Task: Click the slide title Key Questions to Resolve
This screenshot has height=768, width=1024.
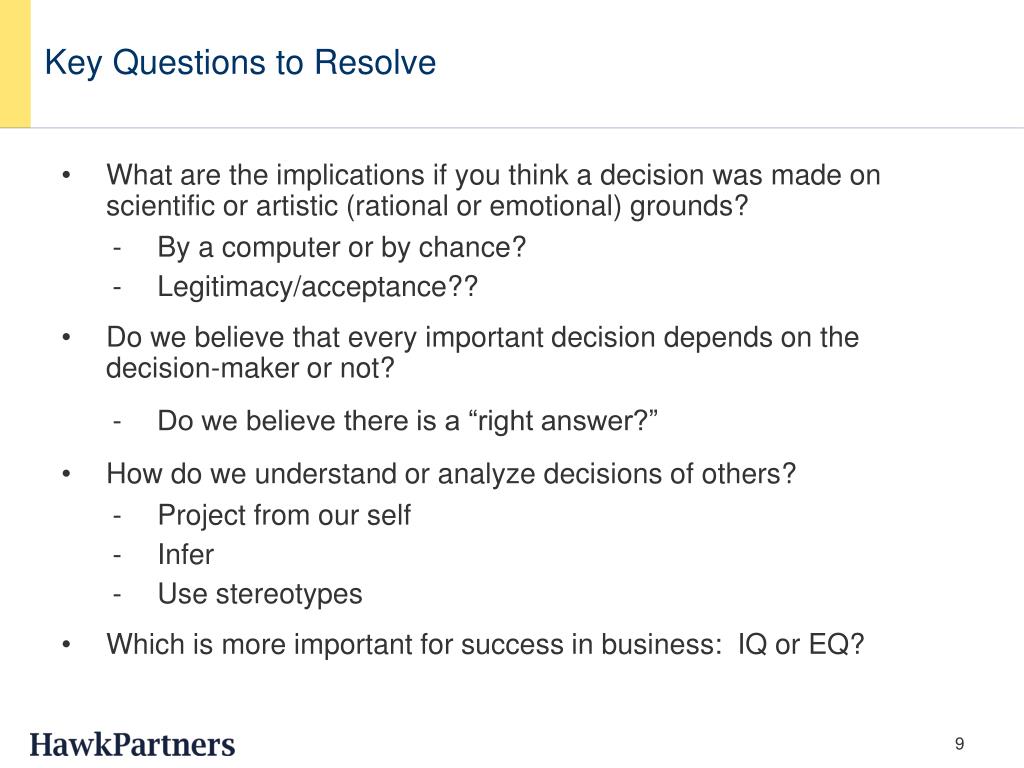Action: (x=240, y=63)
